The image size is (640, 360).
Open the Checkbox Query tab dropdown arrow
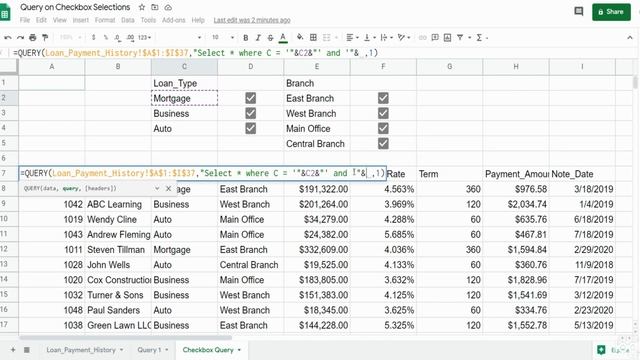coord(239,350)
